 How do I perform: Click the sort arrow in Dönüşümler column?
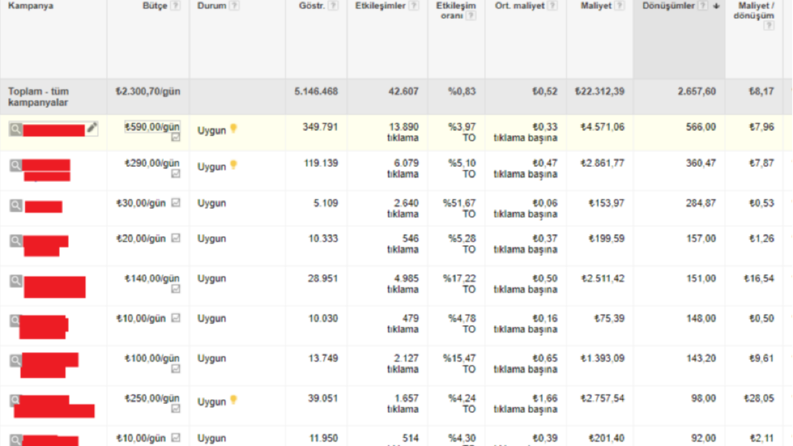716,6
